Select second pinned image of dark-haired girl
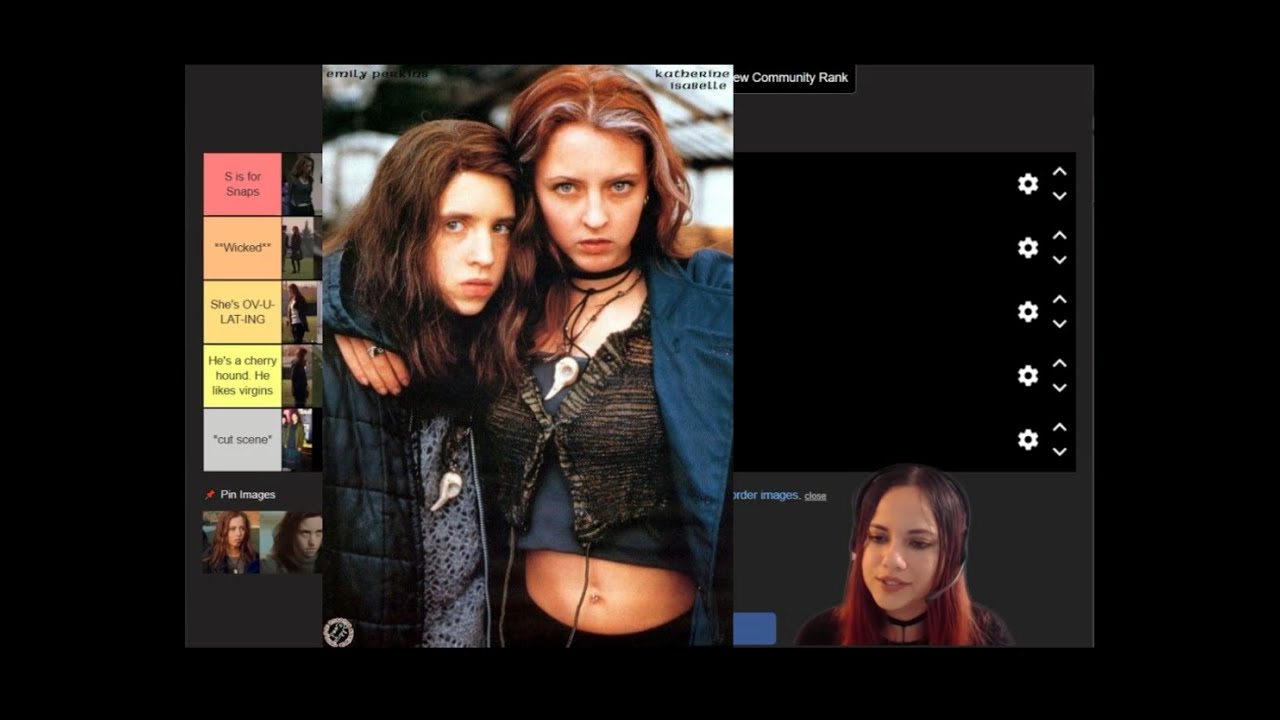The height and width of the screenshot is (720, 1280). click(291, 542)
